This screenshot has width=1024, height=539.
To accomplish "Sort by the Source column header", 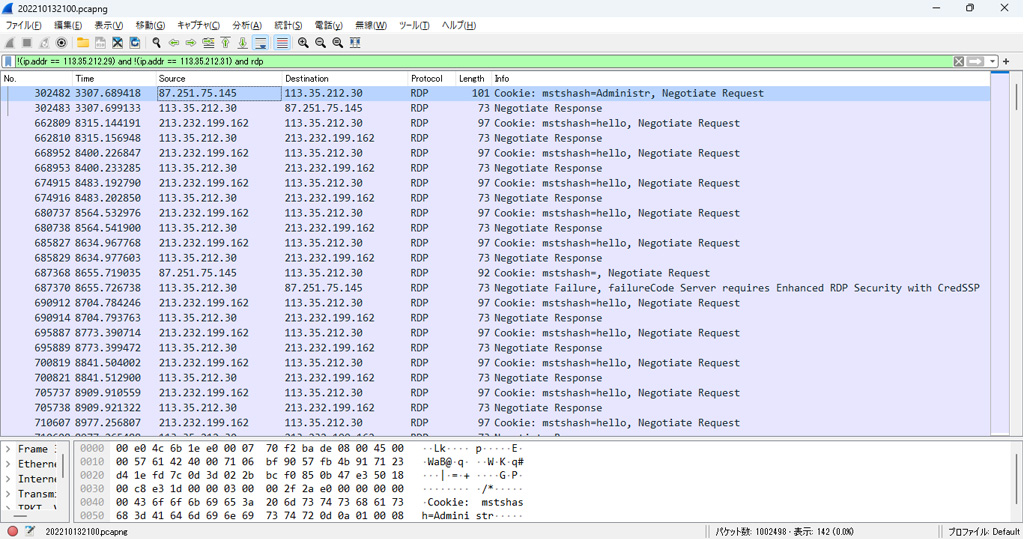I will [219, 78].
